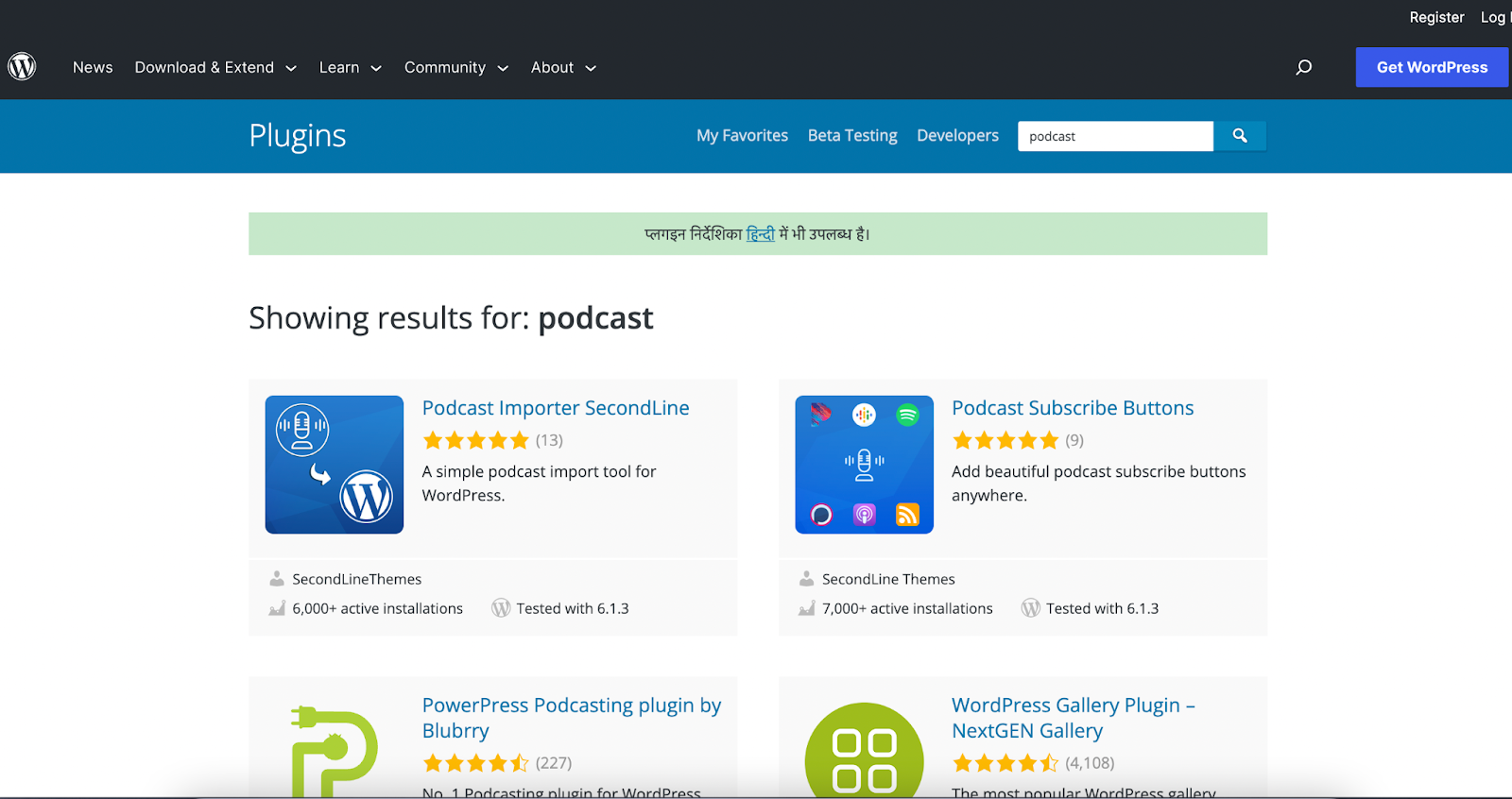Expand the About menu
Viewport: 1512px width, 799px height.
click(563, 68)
